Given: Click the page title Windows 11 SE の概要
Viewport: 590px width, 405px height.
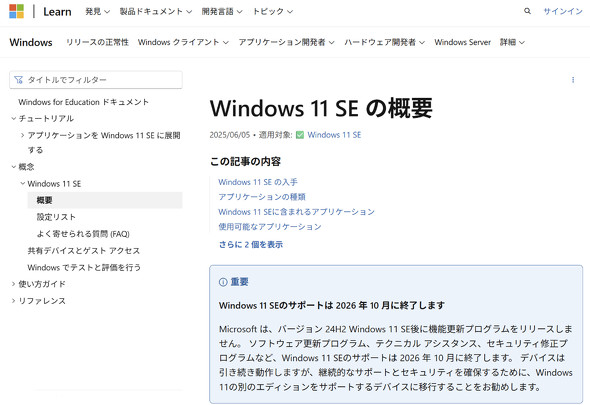Looking at the screenshot, I should 321,108.
